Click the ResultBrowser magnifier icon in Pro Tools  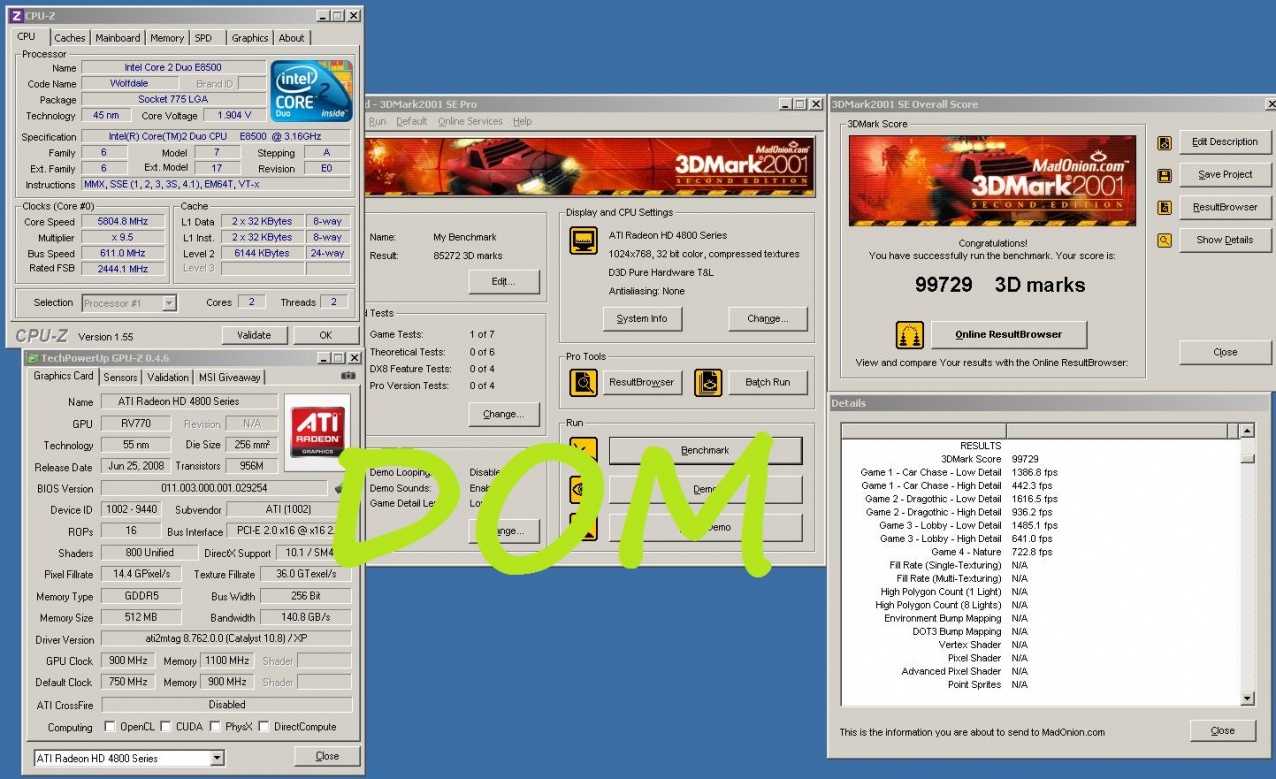583,382
